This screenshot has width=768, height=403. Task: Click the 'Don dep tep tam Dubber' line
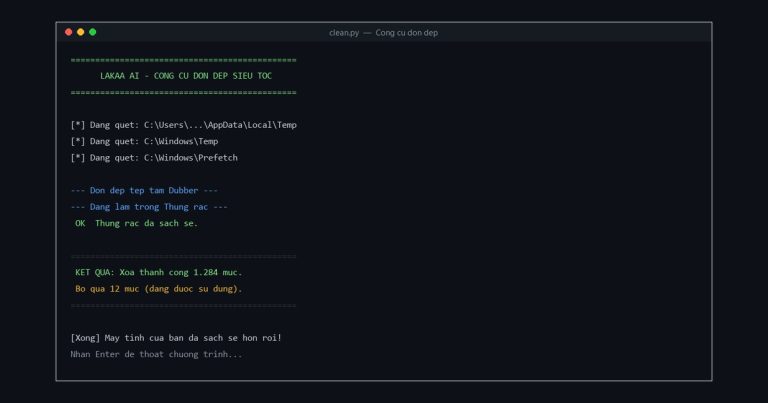coord(144,190)
